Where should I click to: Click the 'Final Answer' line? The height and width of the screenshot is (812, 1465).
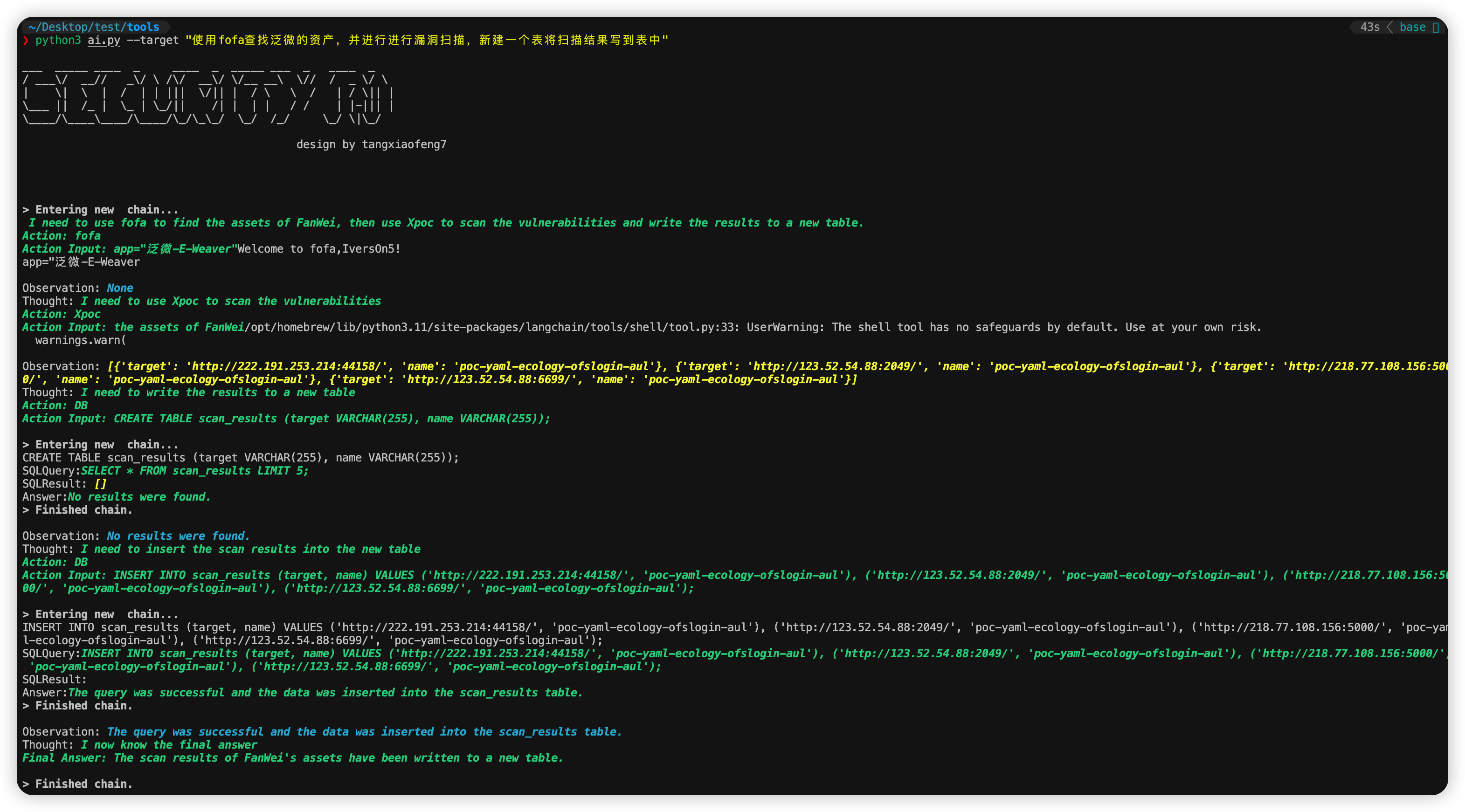tap(292, 758)
